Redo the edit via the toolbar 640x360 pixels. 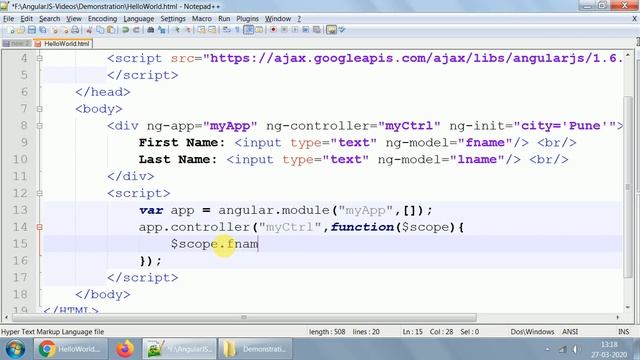[136, 30]
